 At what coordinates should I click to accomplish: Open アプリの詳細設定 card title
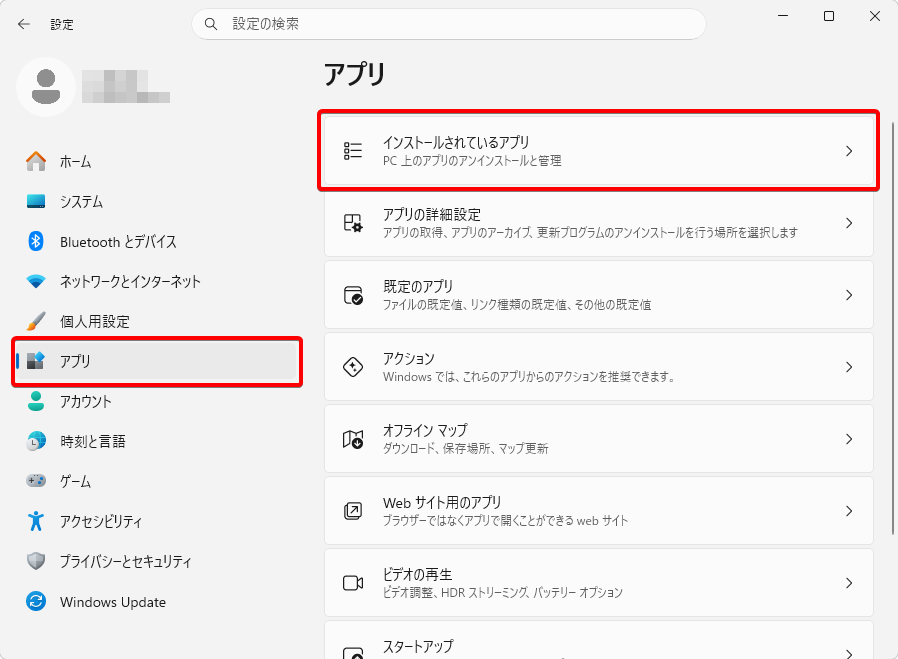(432, 215)
